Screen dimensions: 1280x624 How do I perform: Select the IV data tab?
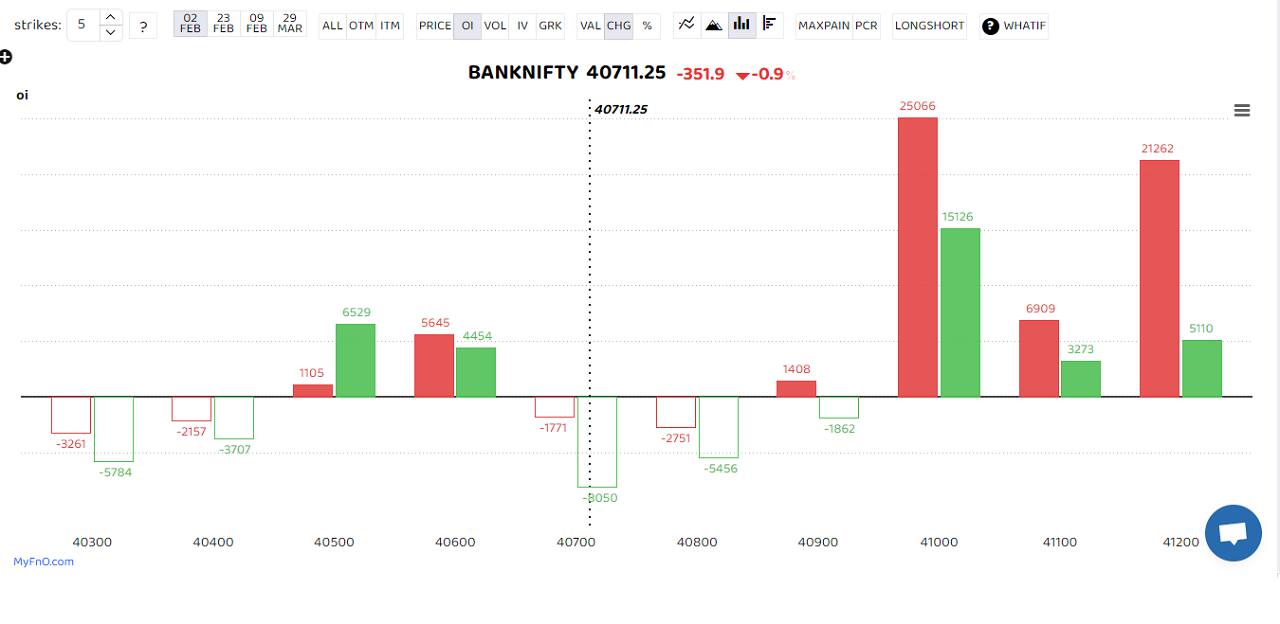[x=521, y=26]
